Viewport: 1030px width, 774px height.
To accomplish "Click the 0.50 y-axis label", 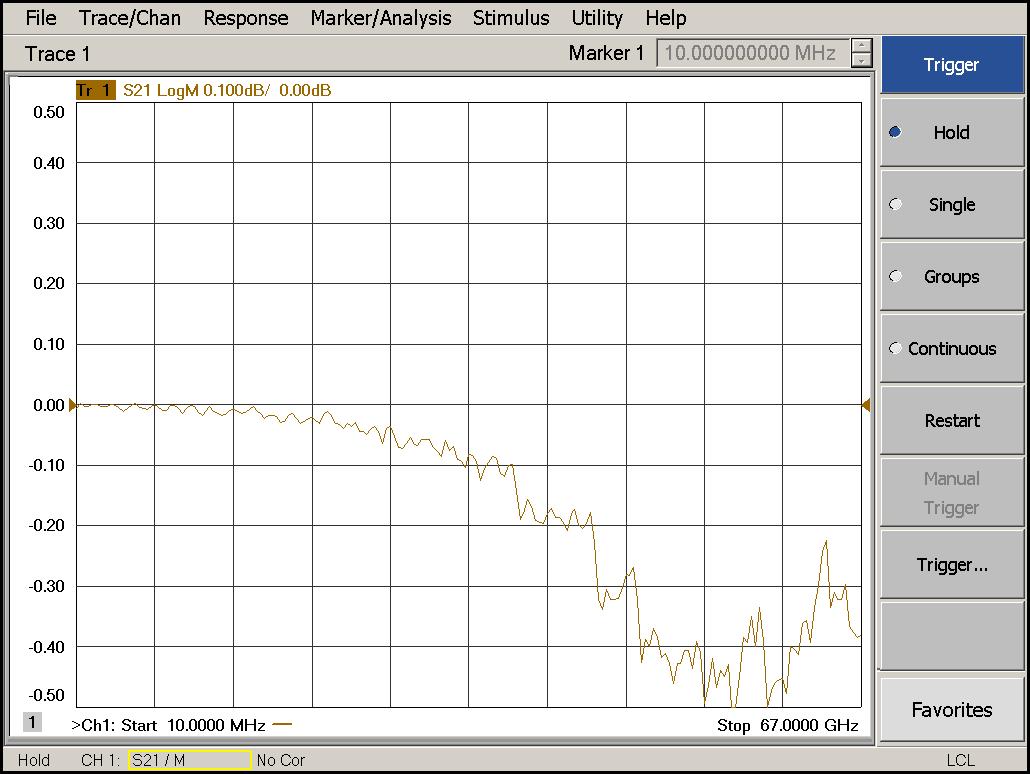I will click(49, 112).
